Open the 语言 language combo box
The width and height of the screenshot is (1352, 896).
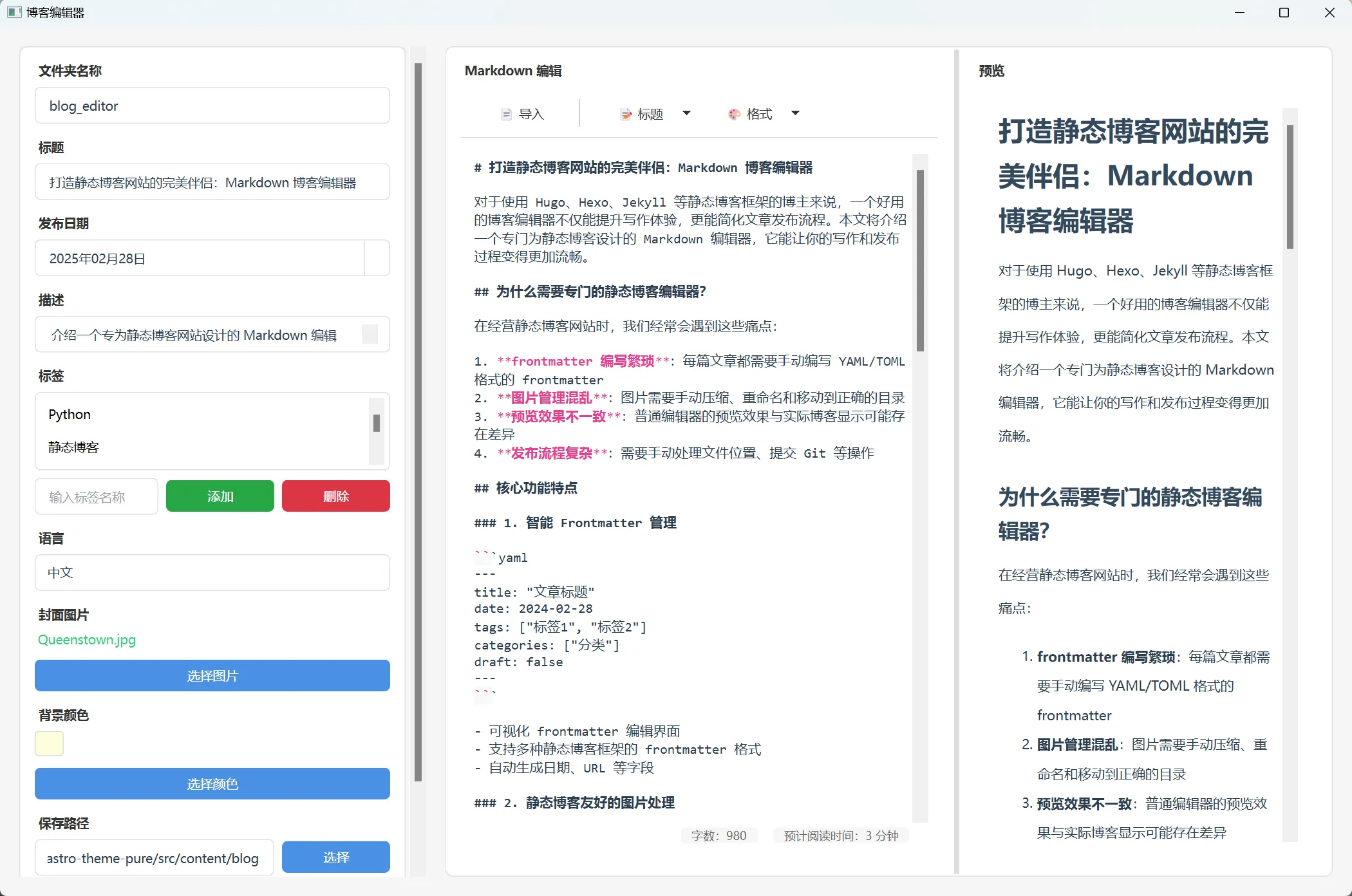(x=212, y=572)
